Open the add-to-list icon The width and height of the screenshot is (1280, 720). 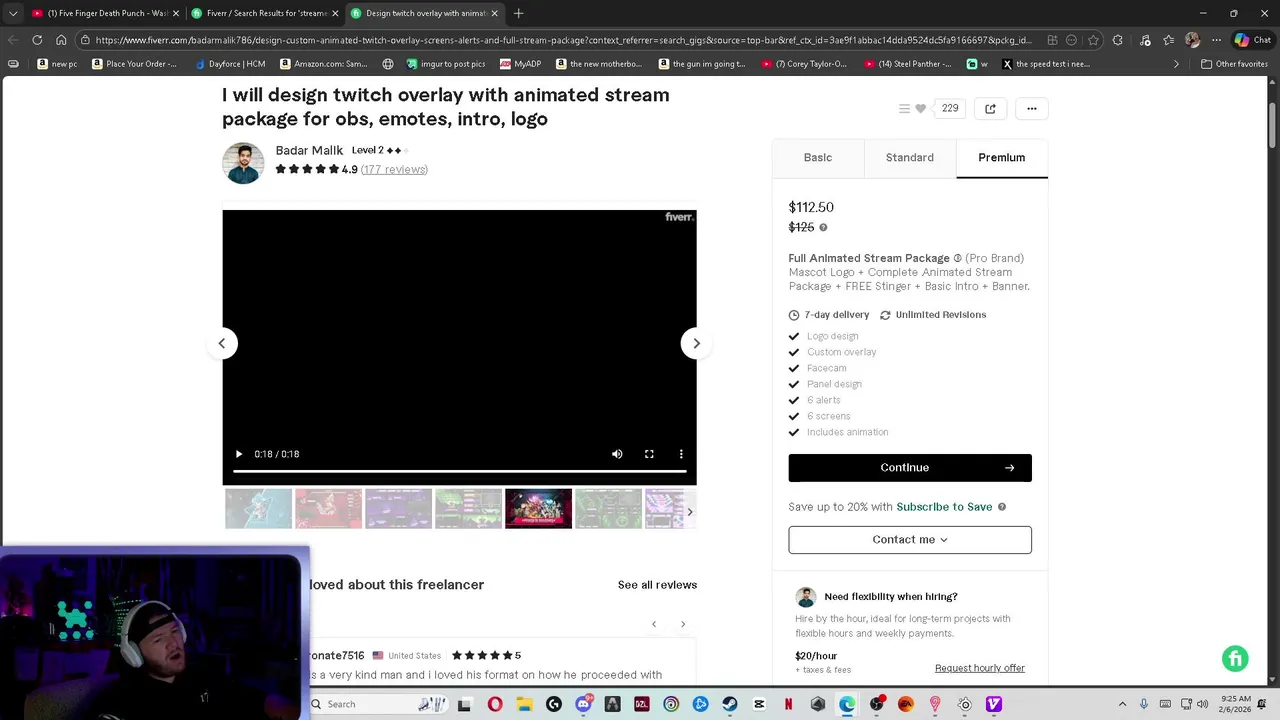(904, 108)
